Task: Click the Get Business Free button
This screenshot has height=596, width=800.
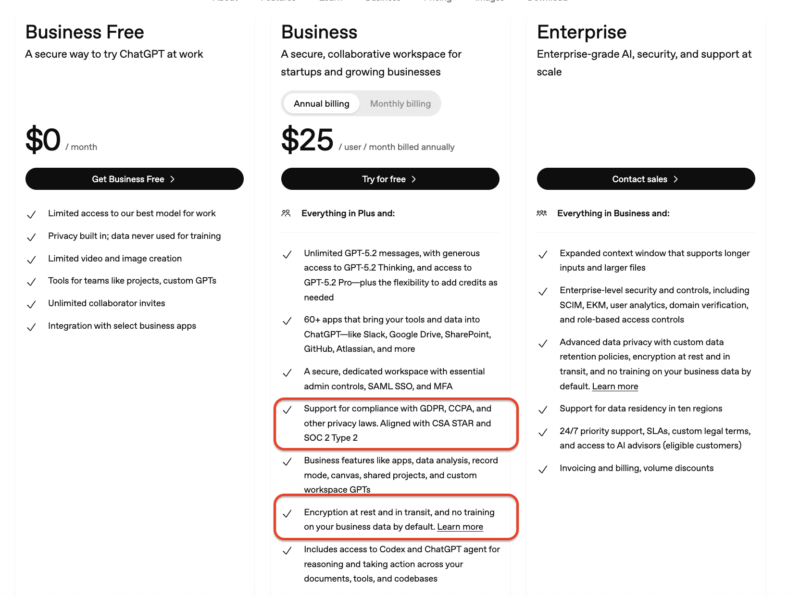Action: (x=134, y=179)
